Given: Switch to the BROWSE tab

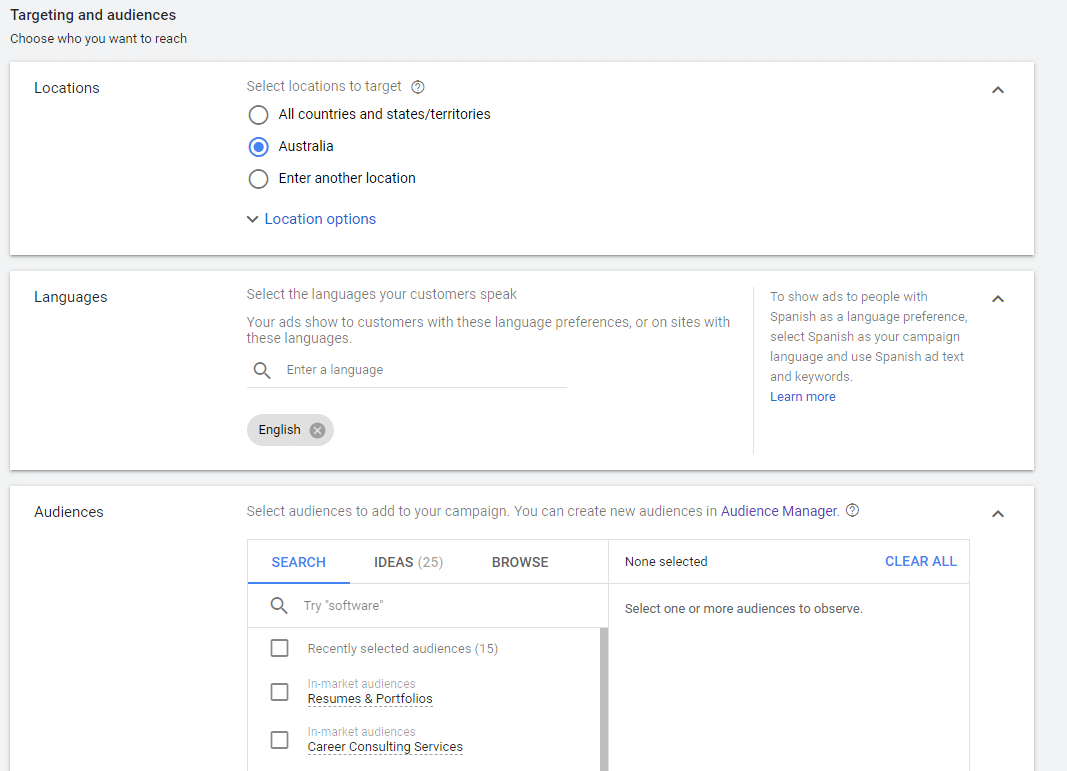Looking at the screenshot, I should click(x=520, y=562).
